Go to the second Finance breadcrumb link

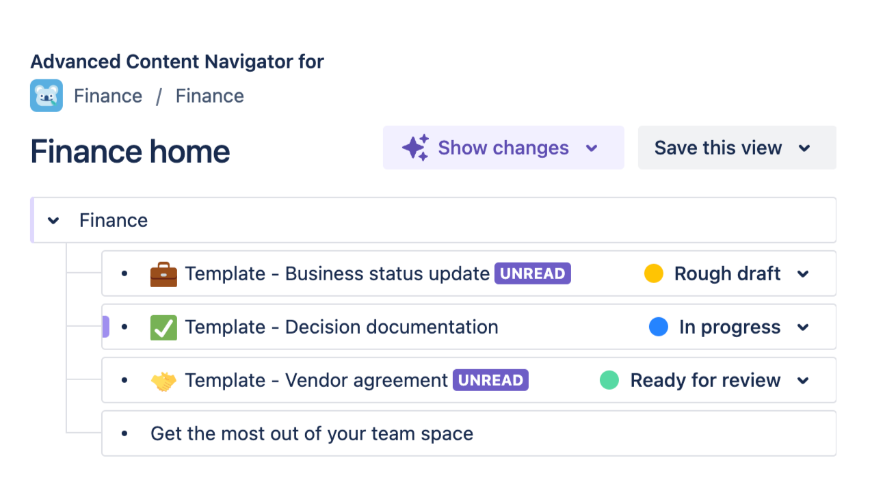pyautogui.click(x=210, y=96)
